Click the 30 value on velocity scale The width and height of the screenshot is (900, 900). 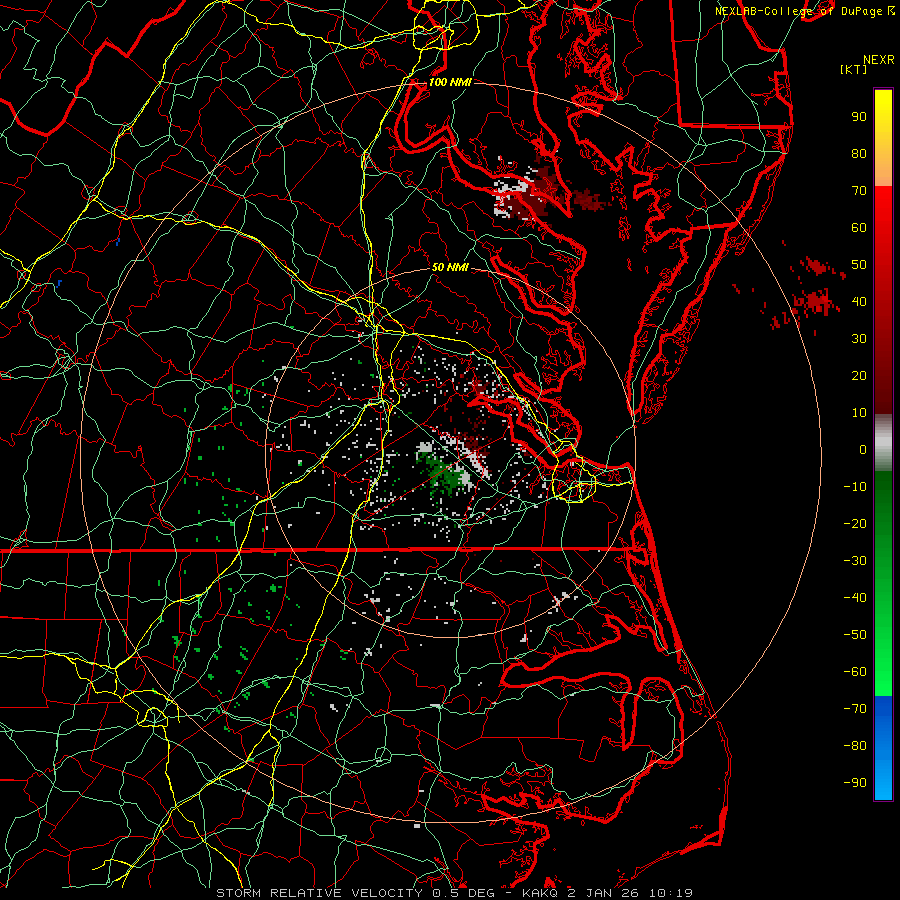coord(859,339)
